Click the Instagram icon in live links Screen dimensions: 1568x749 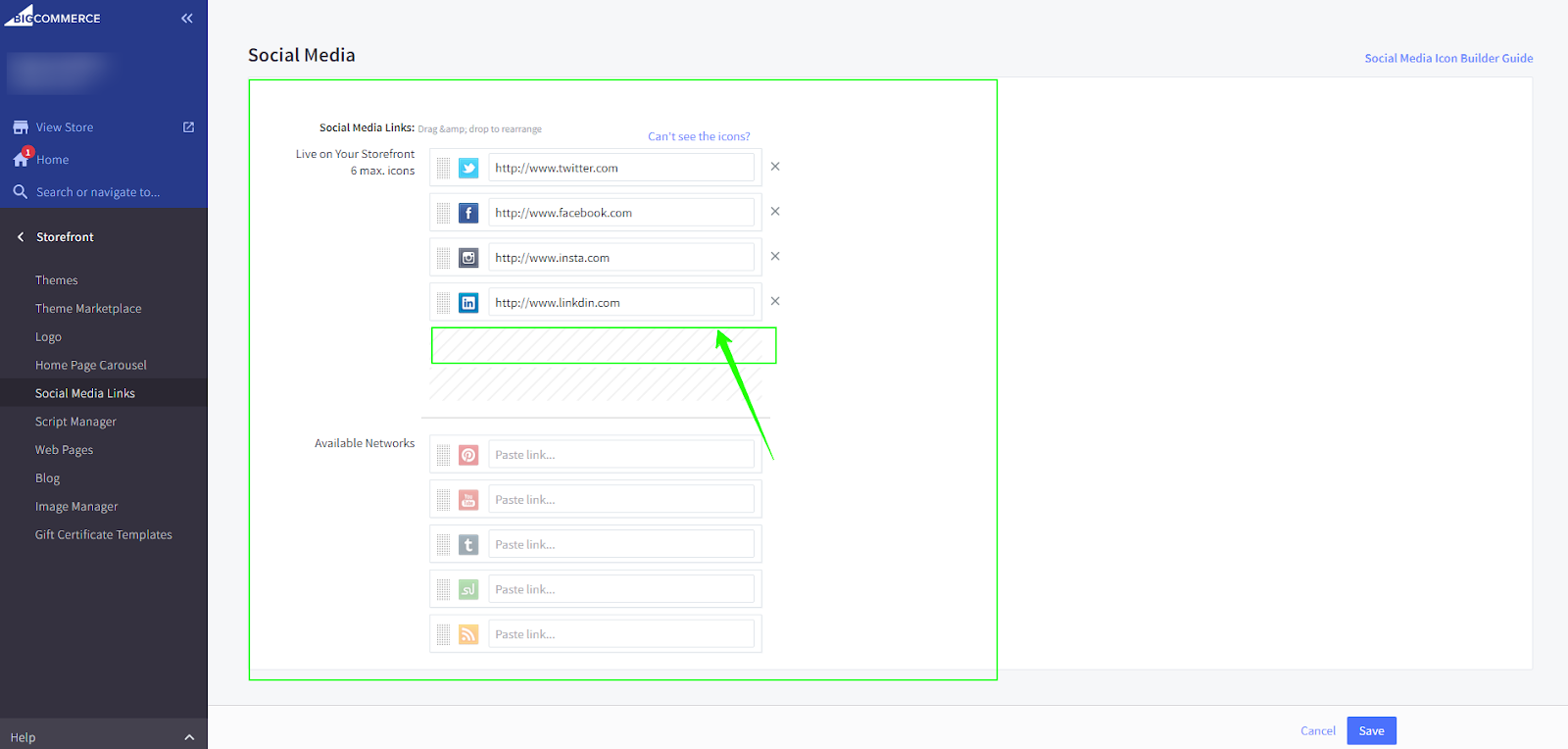click(468, 258)
